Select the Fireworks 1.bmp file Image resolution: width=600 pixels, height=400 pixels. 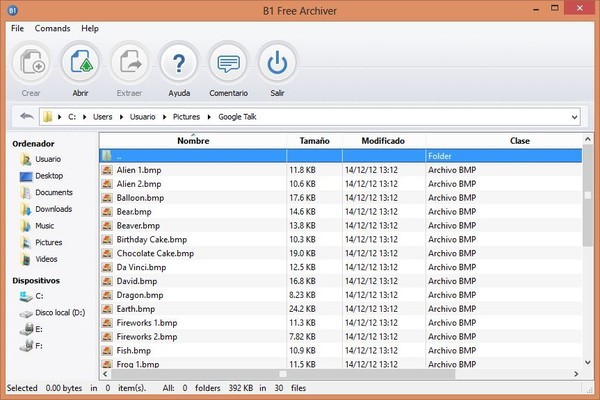tap(147, 323)
